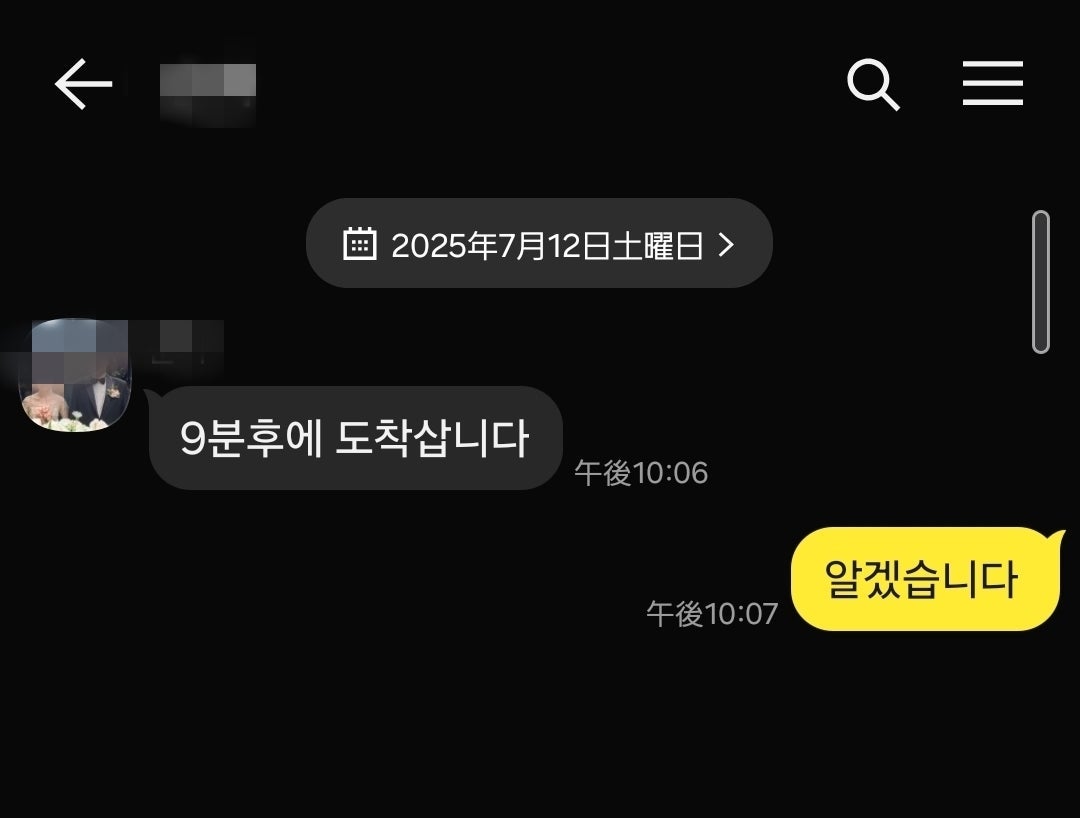This screenshot has height=818, width=1080.
Task: Open sender's wedding profile picture
Action: (x=74, y=375)
